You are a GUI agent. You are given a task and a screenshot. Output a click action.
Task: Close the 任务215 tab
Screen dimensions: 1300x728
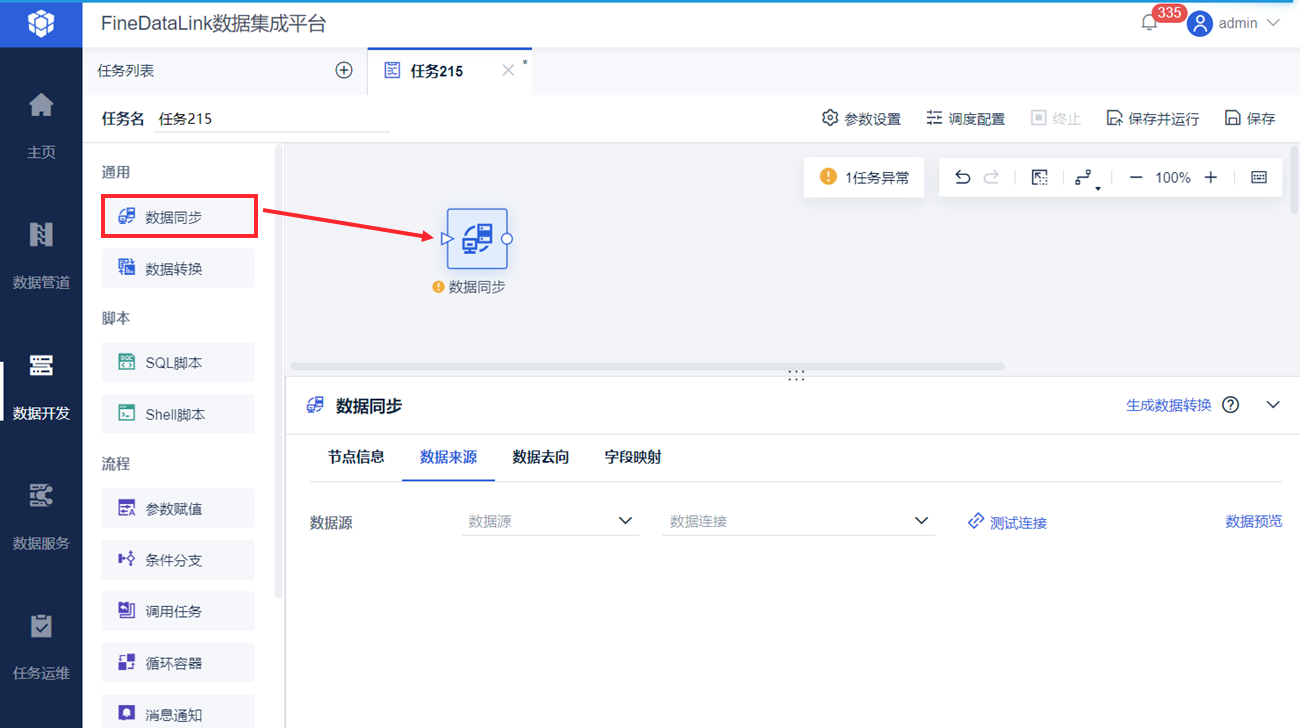[x=508, y=70]
